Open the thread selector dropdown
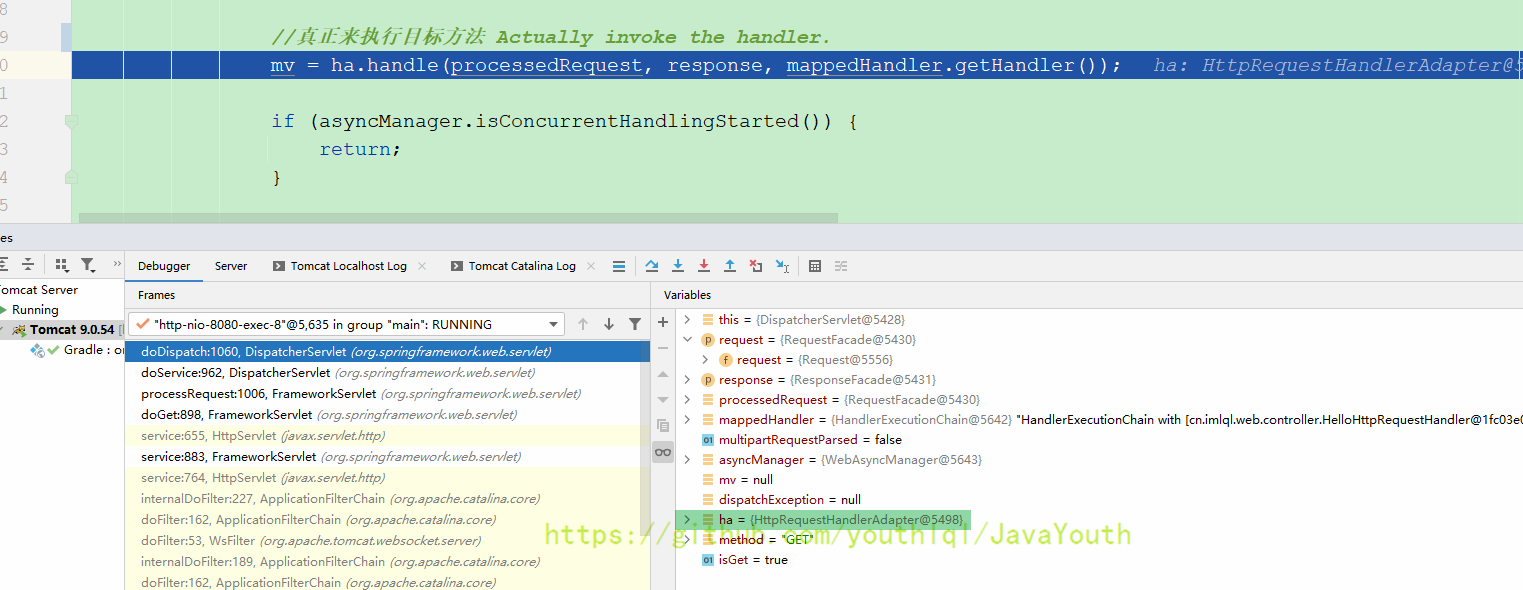 [555, 325]
